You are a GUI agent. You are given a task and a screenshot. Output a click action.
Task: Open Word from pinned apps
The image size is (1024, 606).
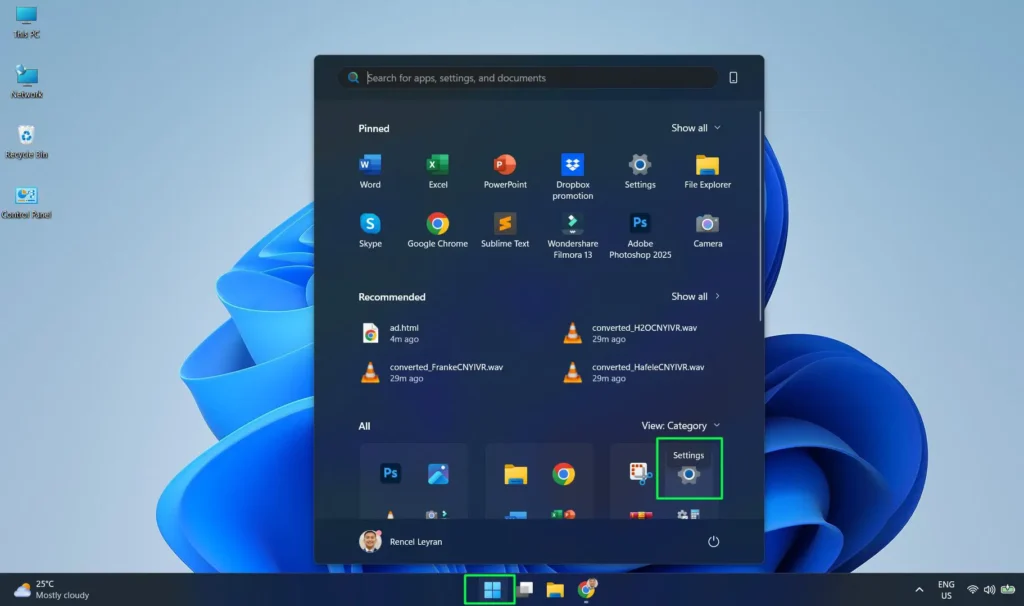[370, 166]
